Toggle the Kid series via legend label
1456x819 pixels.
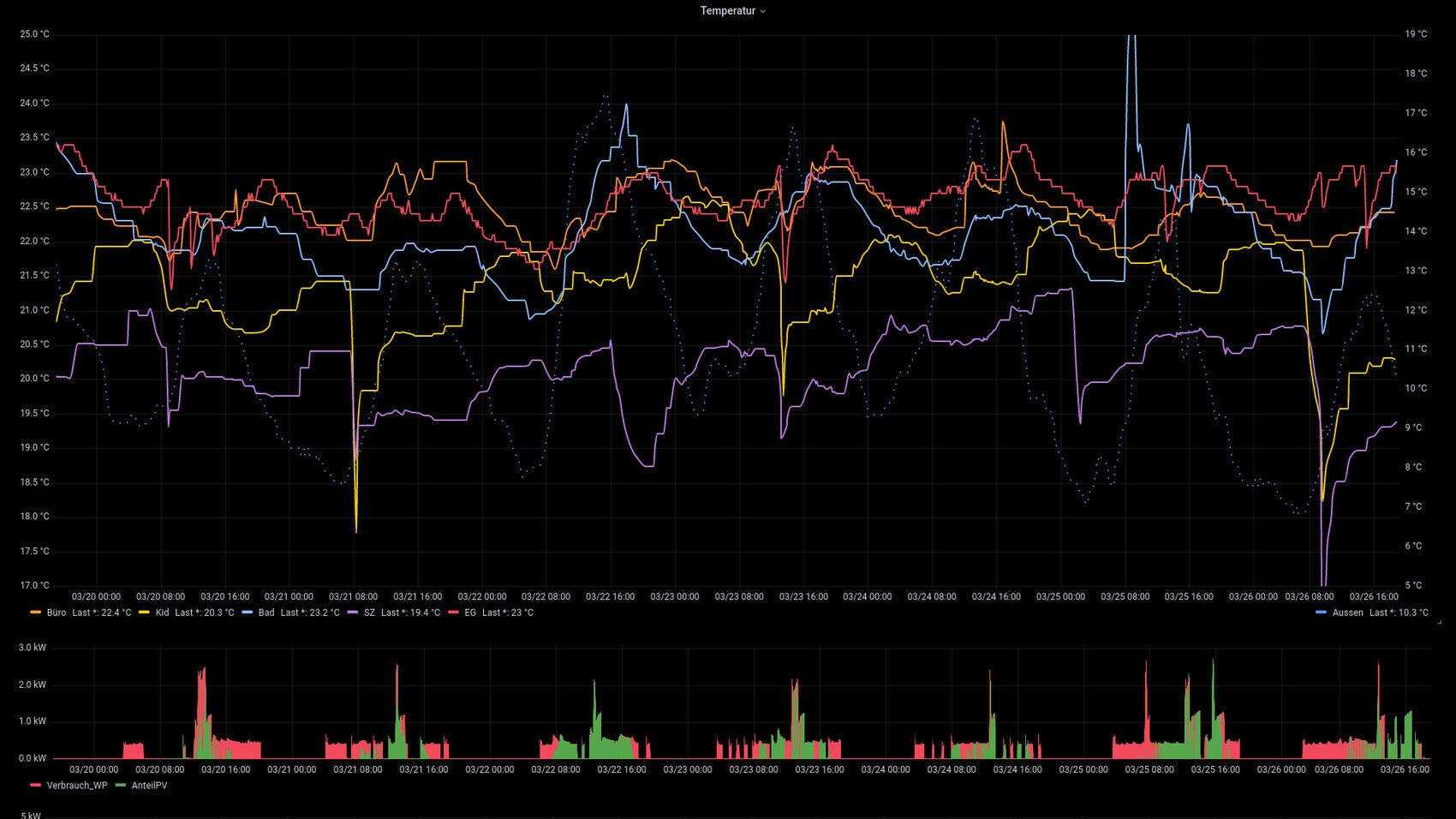click(162, 613)
